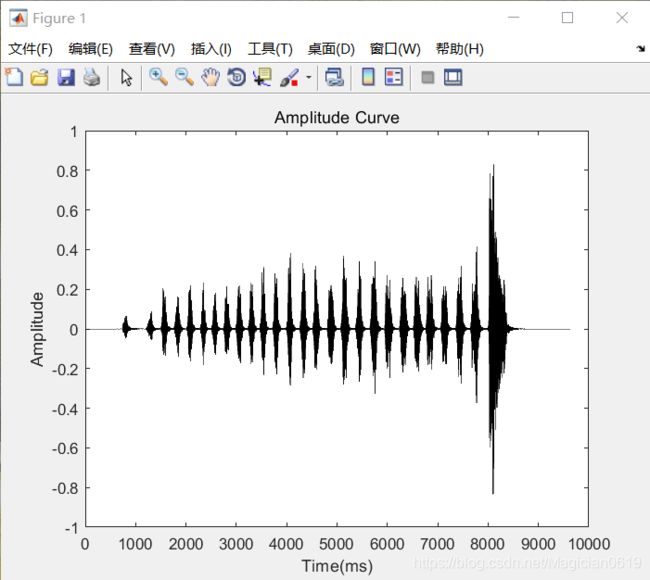This screenshot has height=580, width=650.
Task: Select the Brush data tool
Action: pos(289,78)
